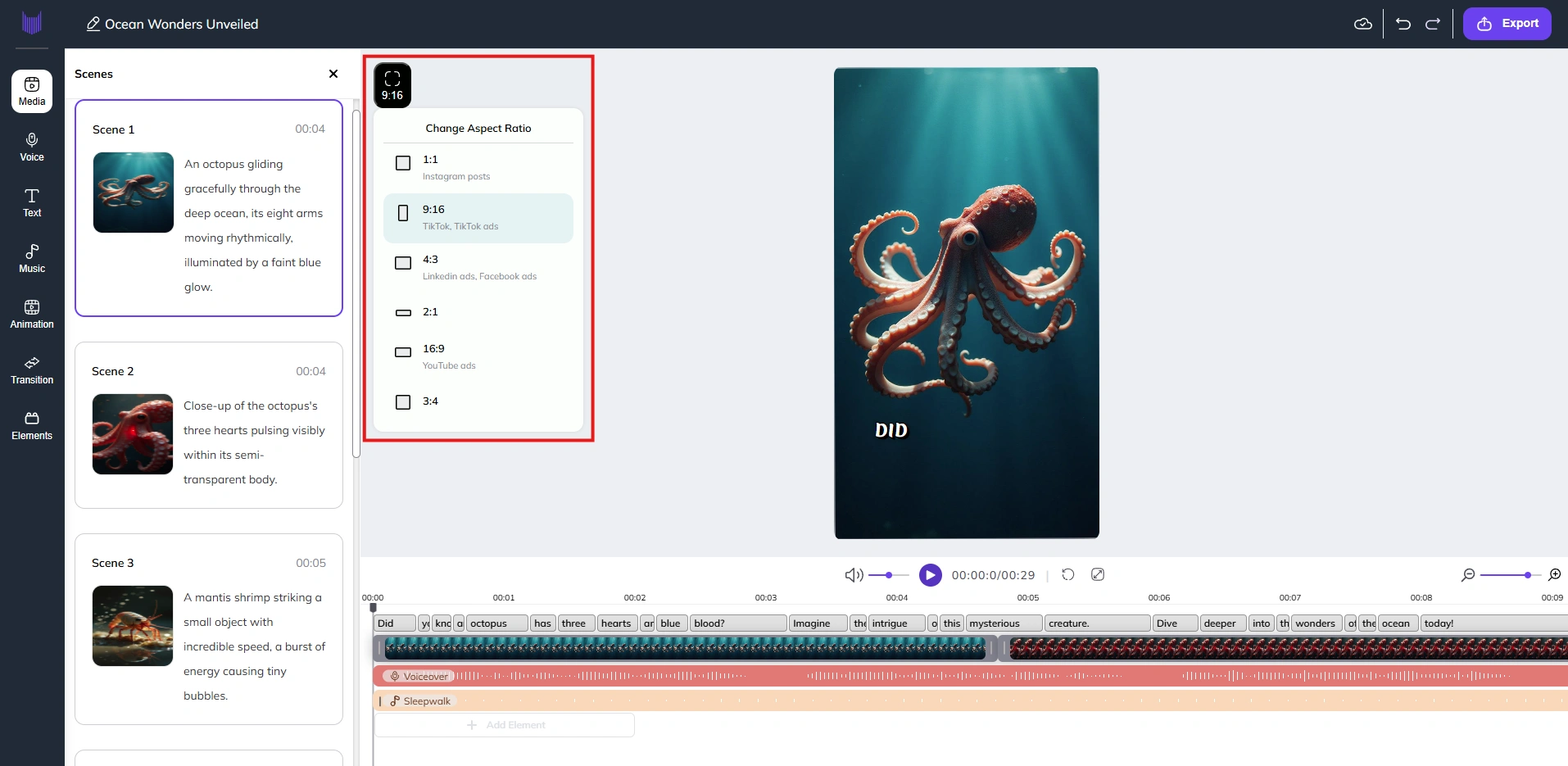Restart playback with the replay icon
Viewport: 1568px width, 766px height.
tap(1068, 574)
